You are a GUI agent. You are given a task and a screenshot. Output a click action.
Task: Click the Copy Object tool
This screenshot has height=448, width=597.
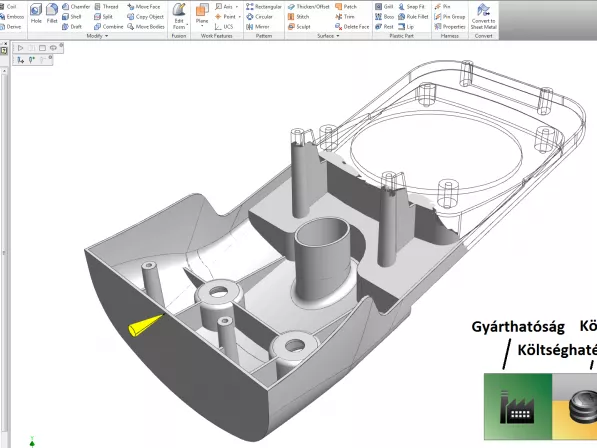click(x=145, y=17)
